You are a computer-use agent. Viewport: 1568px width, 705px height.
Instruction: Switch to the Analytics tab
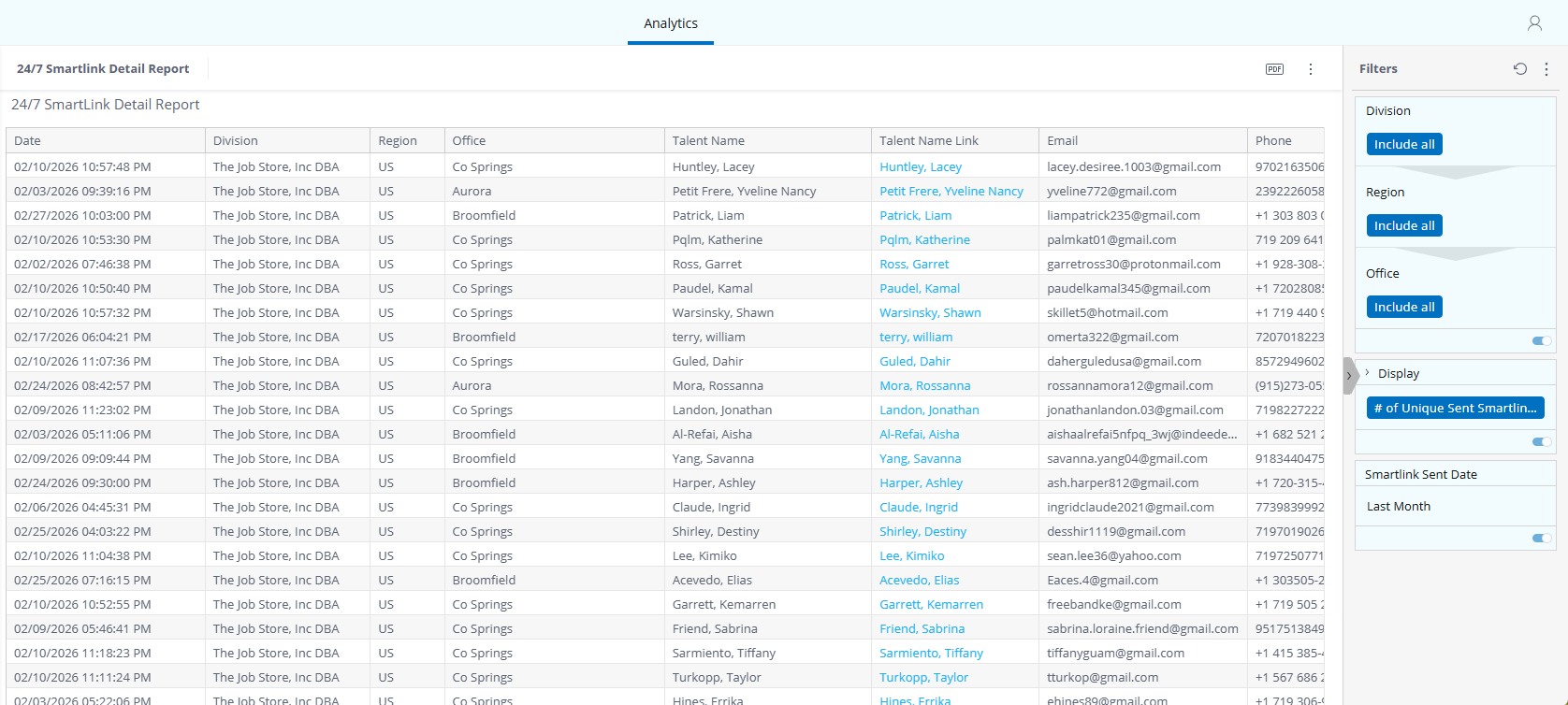(671, 23)
